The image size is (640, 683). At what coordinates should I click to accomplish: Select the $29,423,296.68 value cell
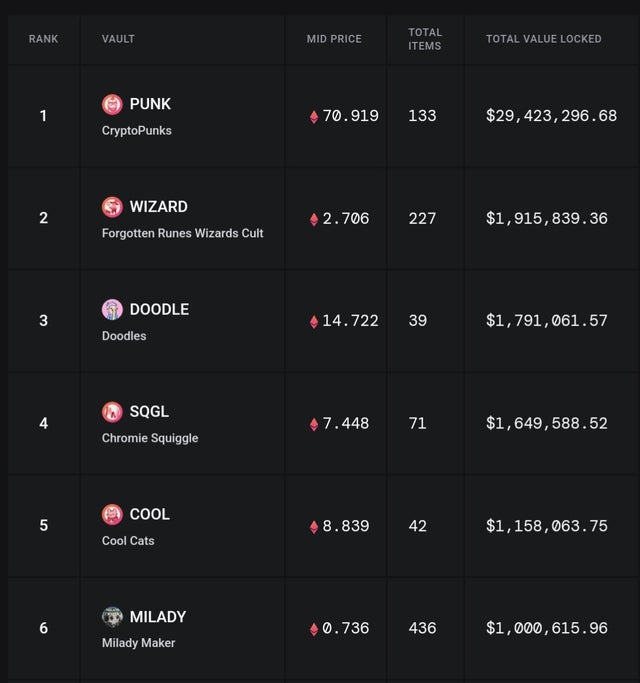[551, 116]
